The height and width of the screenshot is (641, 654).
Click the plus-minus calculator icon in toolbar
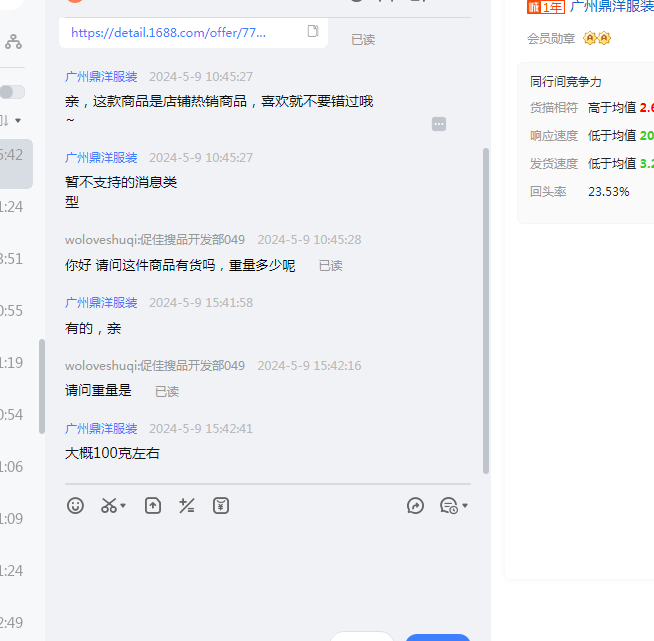186,506
